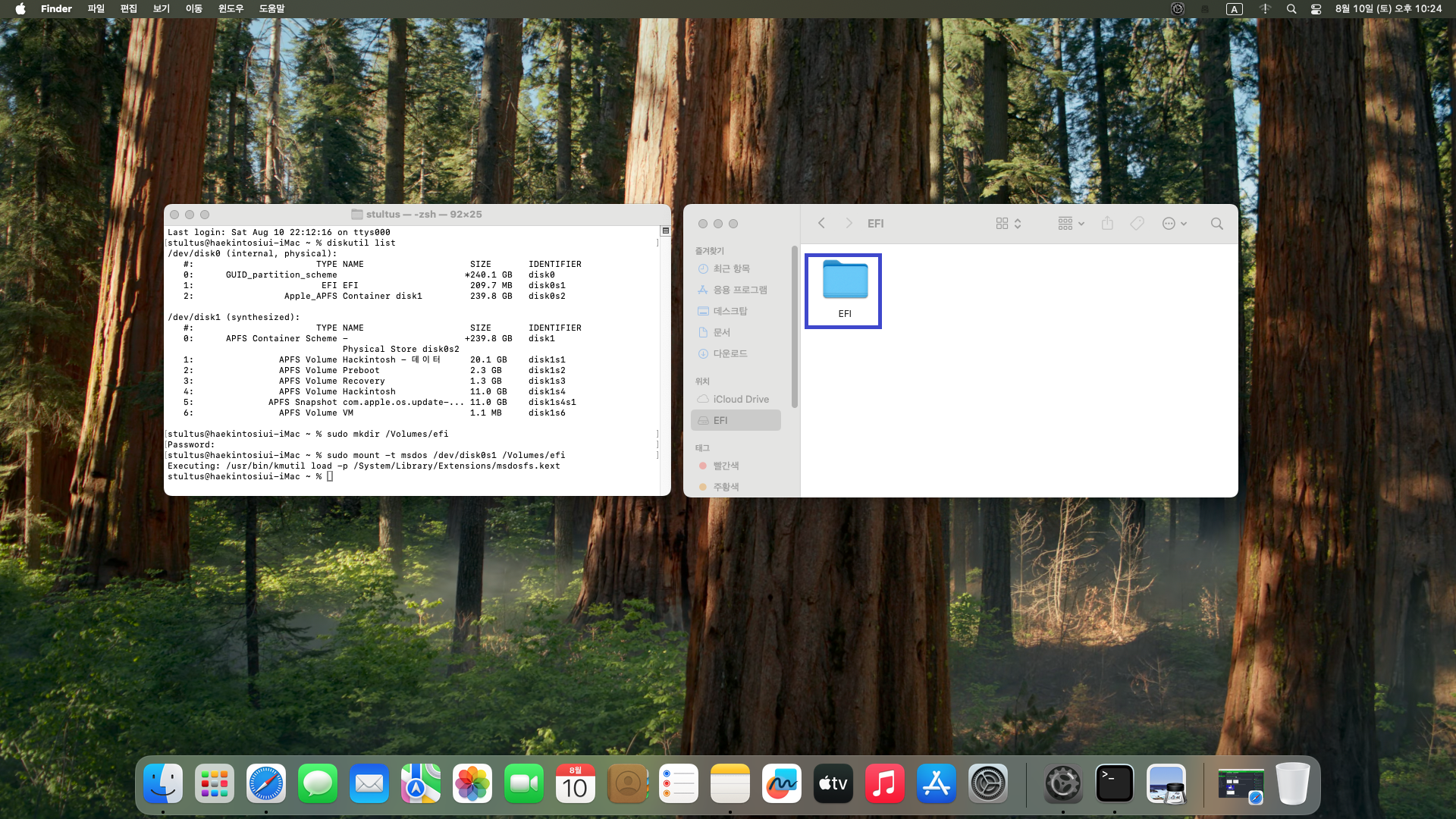Select 최근 항목 in Finder sidebar

tap(736, 268)
